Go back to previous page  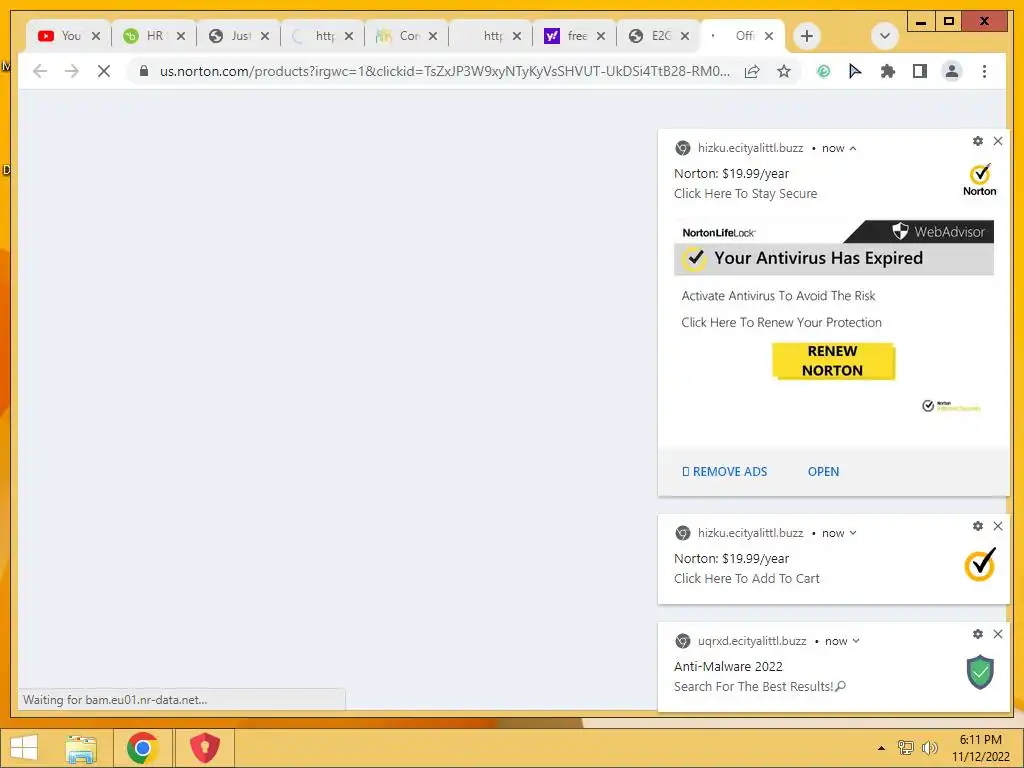pos(40,71)
